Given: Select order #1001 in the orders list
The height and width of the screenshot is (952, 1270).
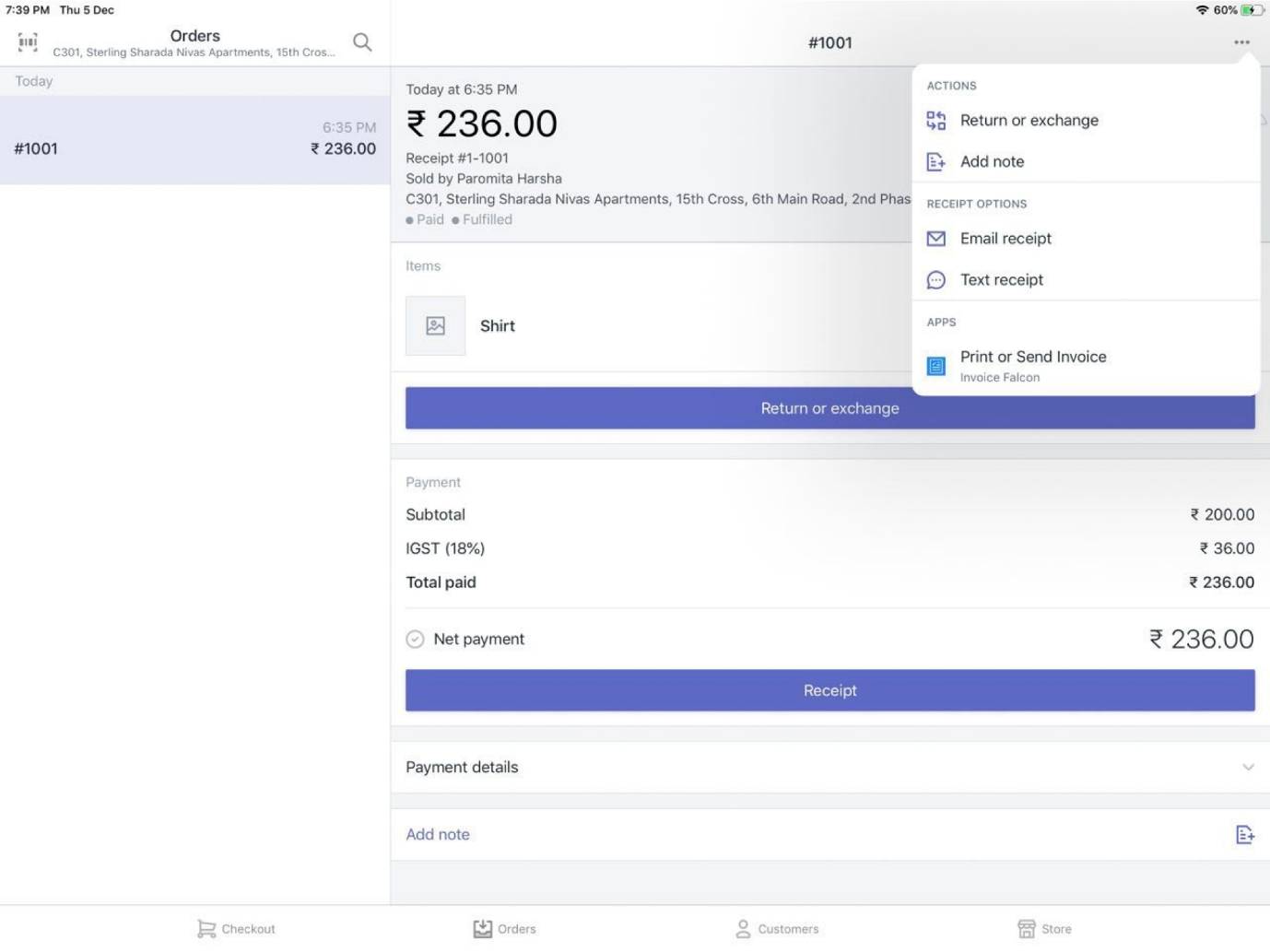Looking at the screenshot, I should pos(194,140).
